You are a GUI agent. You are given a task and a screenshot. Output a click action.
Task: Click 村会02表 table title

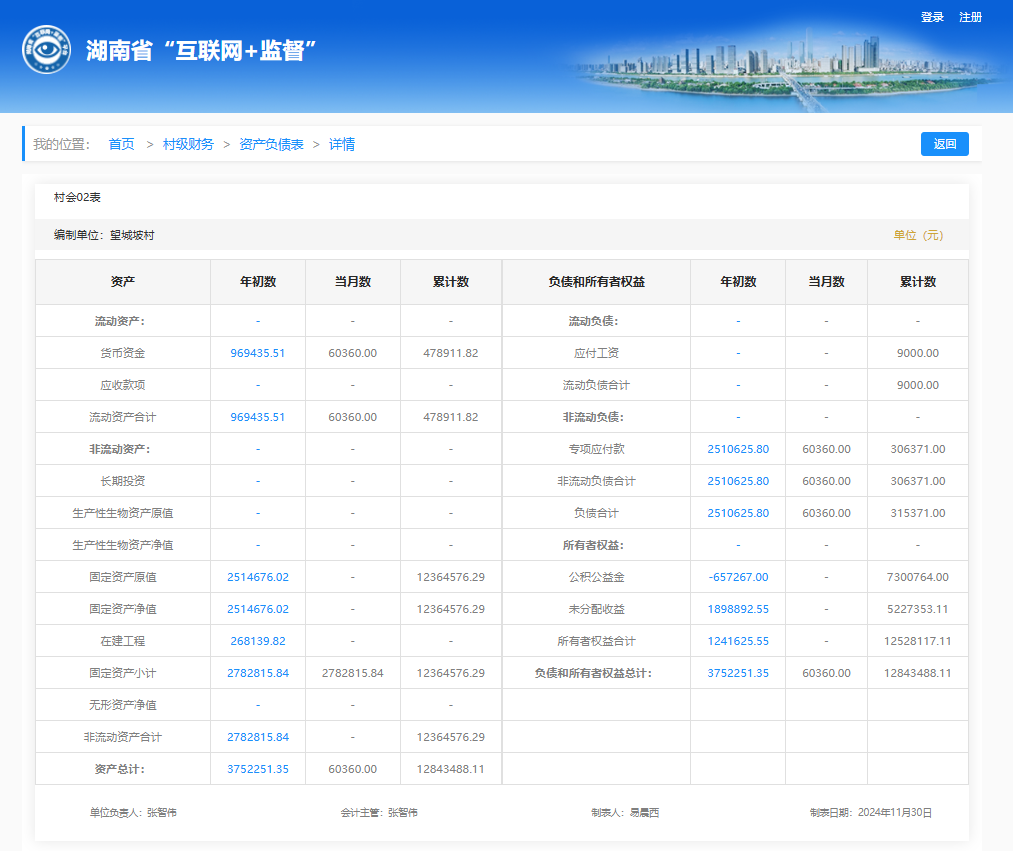tap(77, 198)
